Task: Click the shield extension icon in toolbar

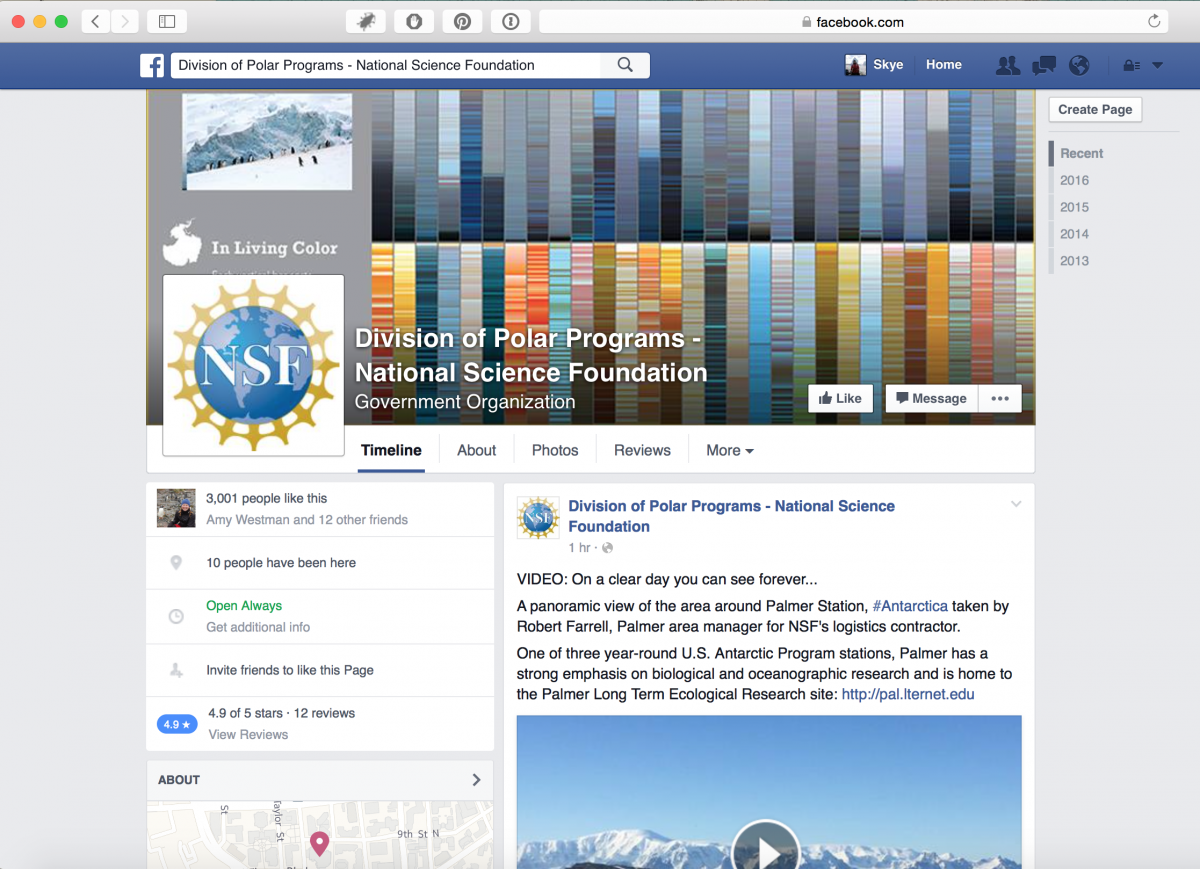Action: click(x=414, y=21)
